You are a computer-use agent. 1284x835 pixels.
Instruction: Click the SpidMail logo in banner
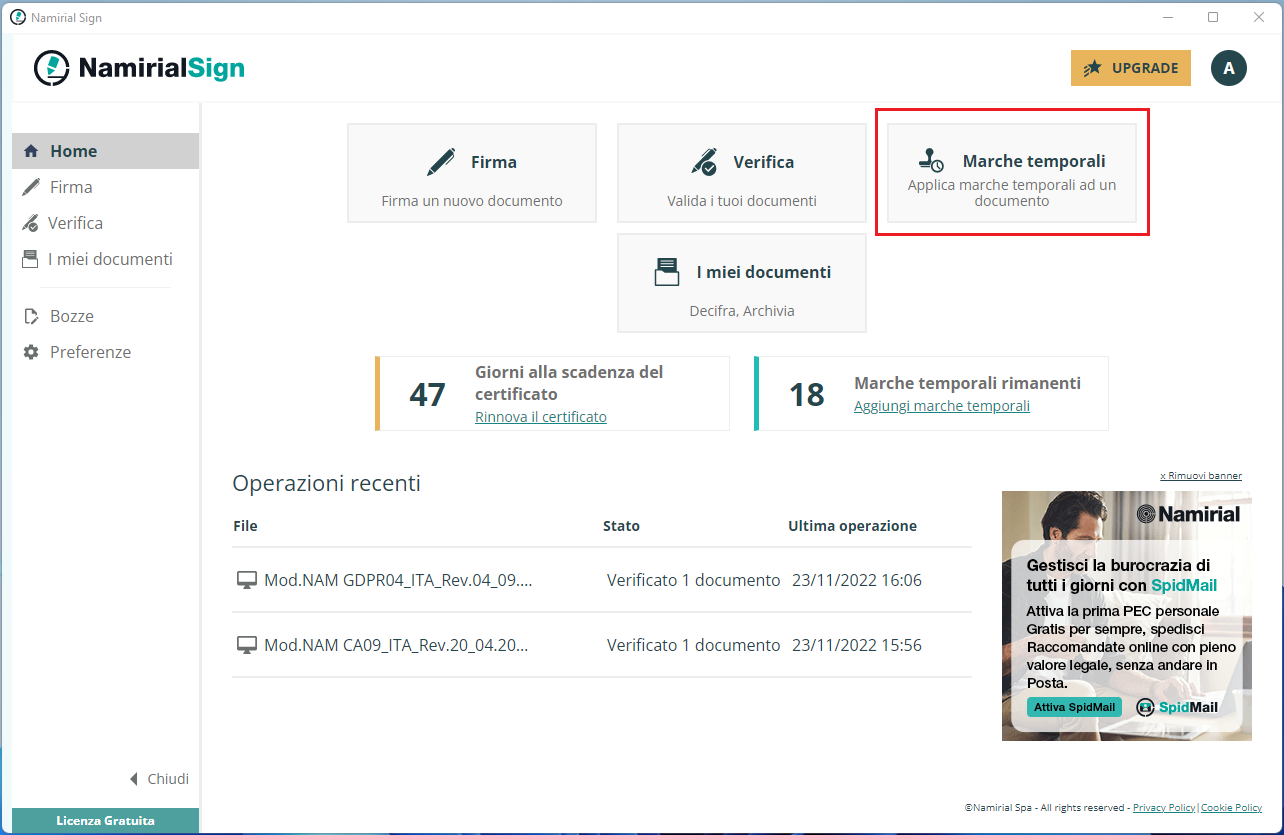tap(1177, 707)
